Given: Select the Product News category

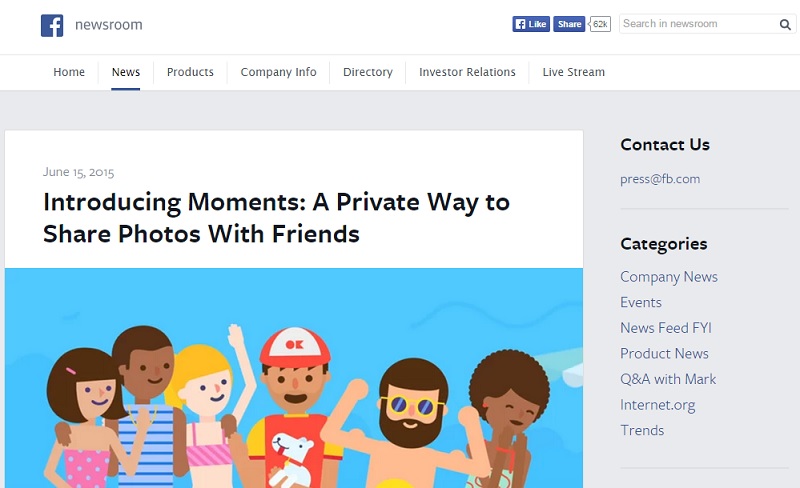Looking at the screenshot, I should point(664,354).
